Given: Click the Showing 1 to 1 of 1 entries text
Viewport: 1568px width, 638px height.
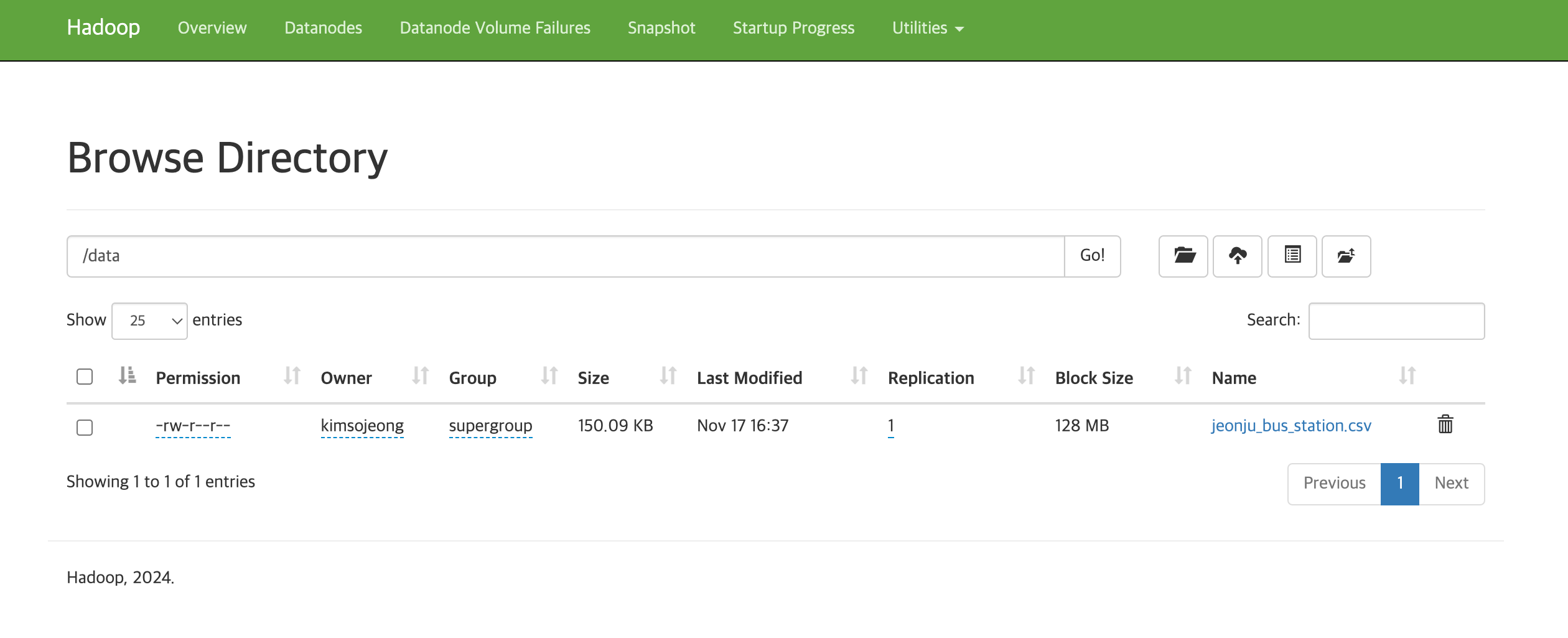Looking at the screenshot, I should tap(161, 482).
